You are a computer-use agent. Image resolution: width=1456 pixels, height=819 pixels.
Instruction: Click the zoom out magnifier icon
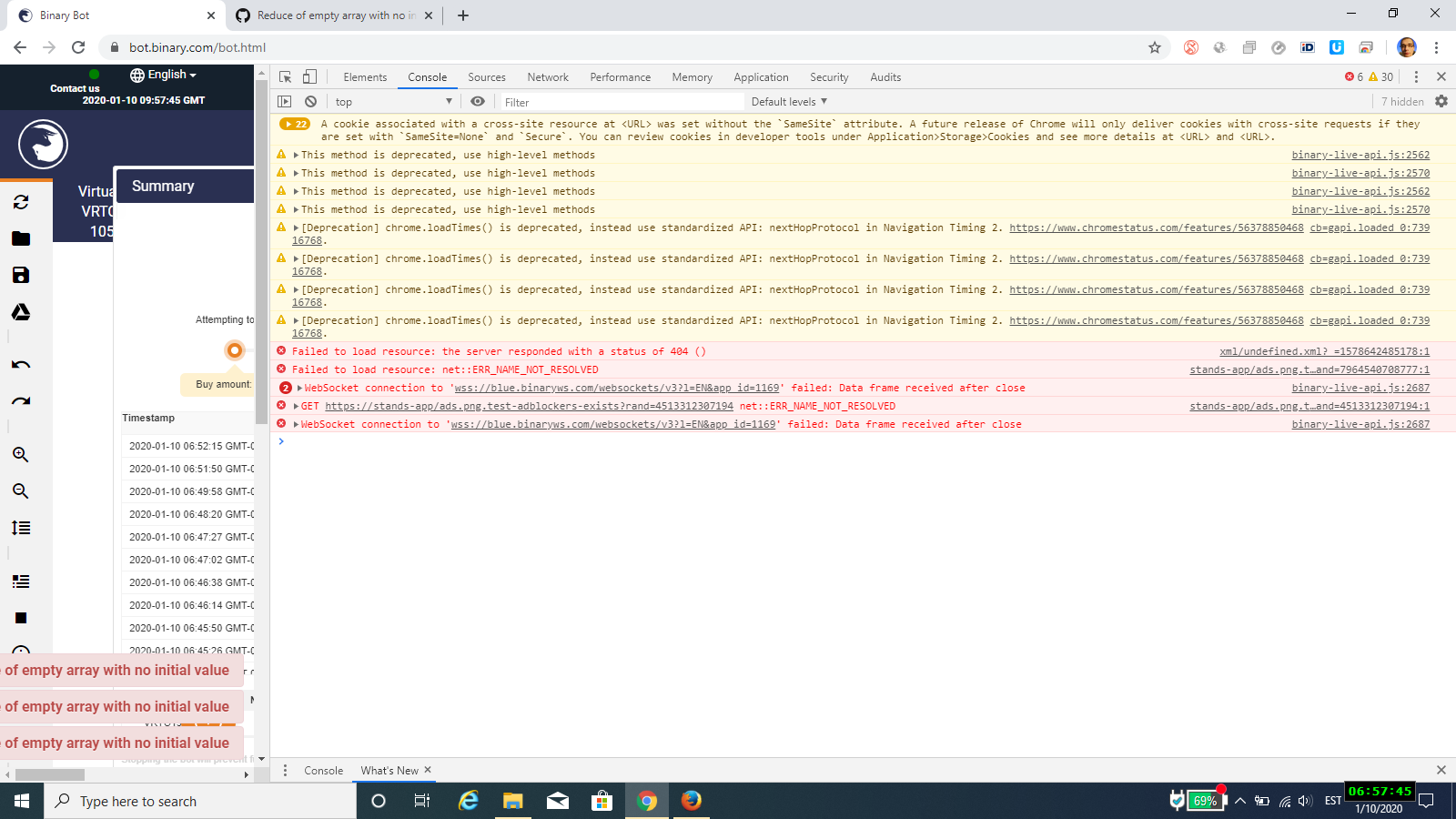pos(21,491)
